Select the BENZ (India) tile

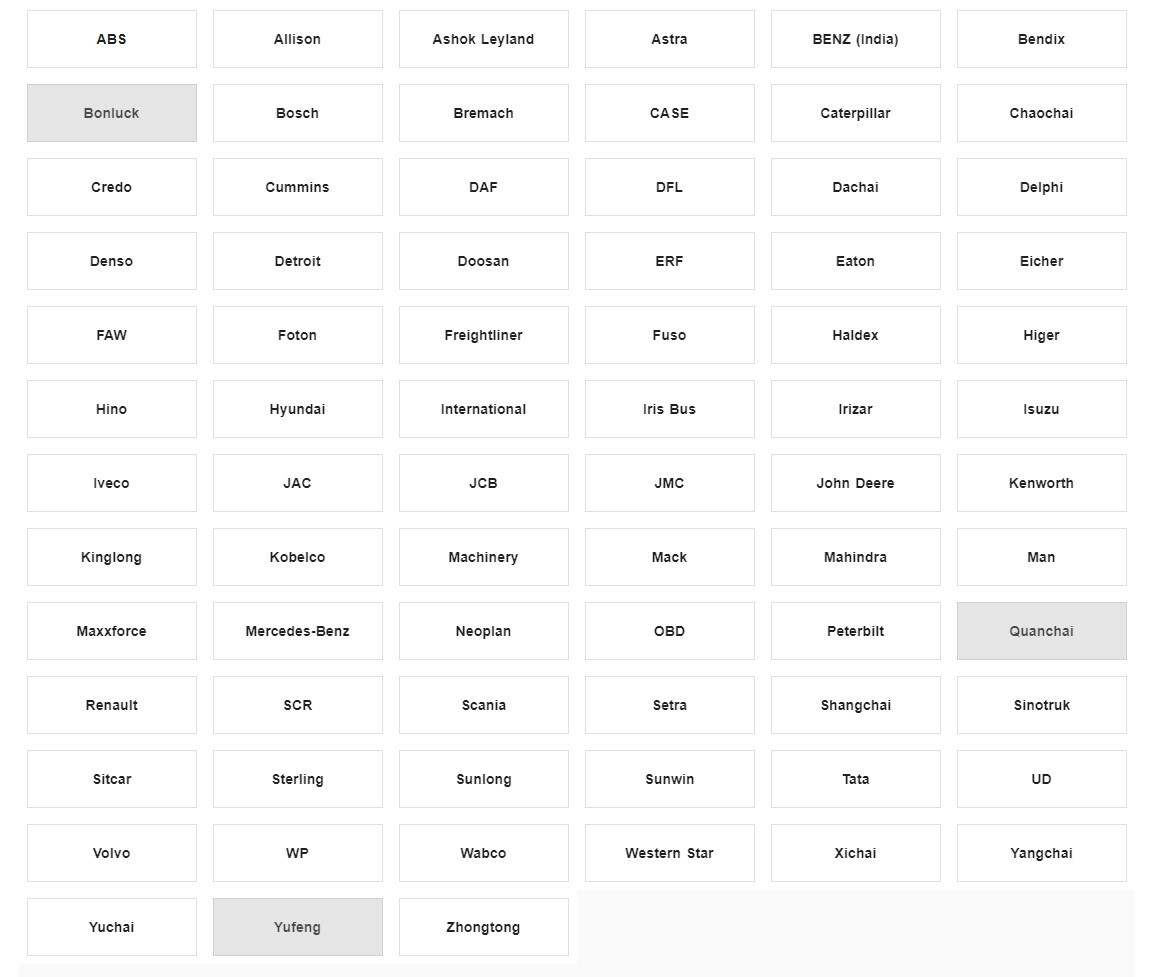click(855, 39)
